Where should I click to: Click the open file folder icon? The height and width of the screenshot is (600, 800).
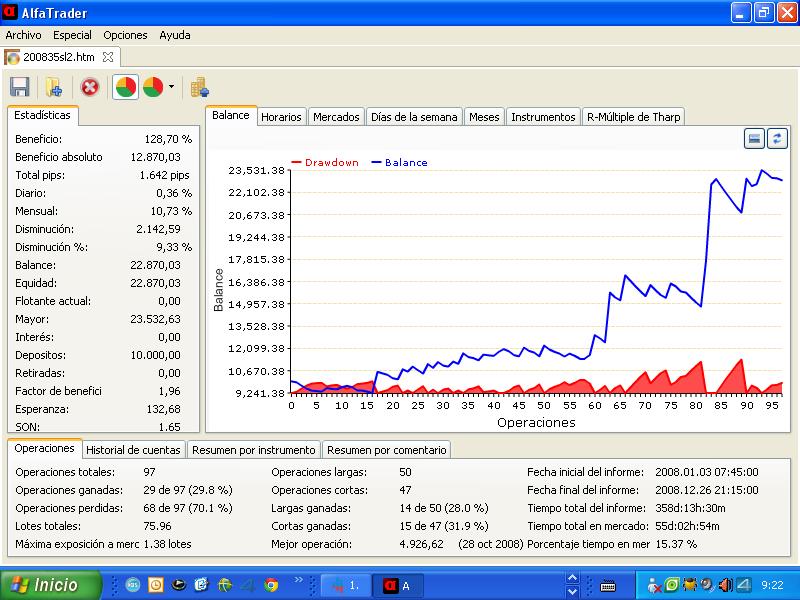tap(54, 87)
